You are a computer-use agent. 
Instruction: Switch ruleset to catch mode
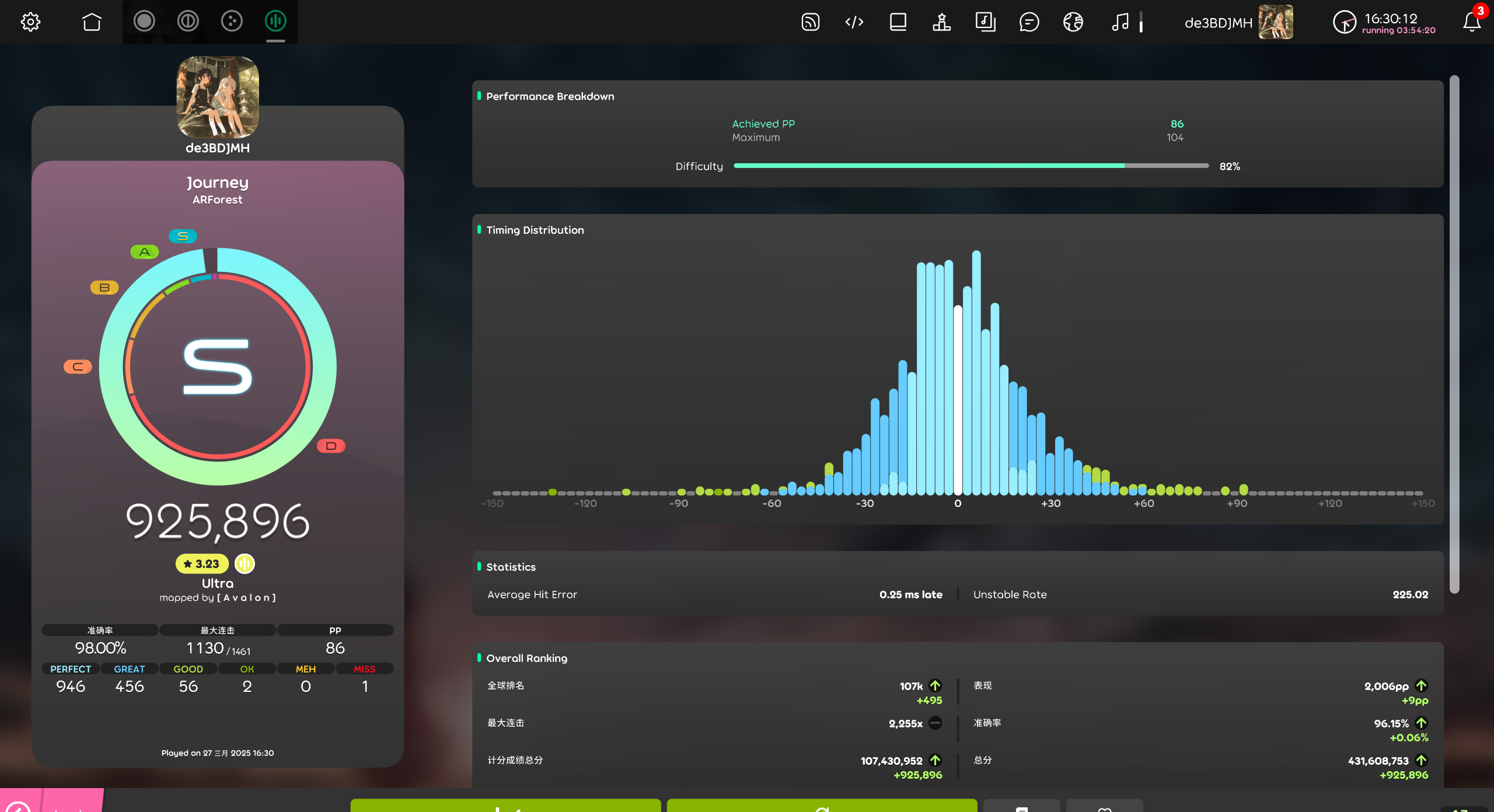click(232, 22)
